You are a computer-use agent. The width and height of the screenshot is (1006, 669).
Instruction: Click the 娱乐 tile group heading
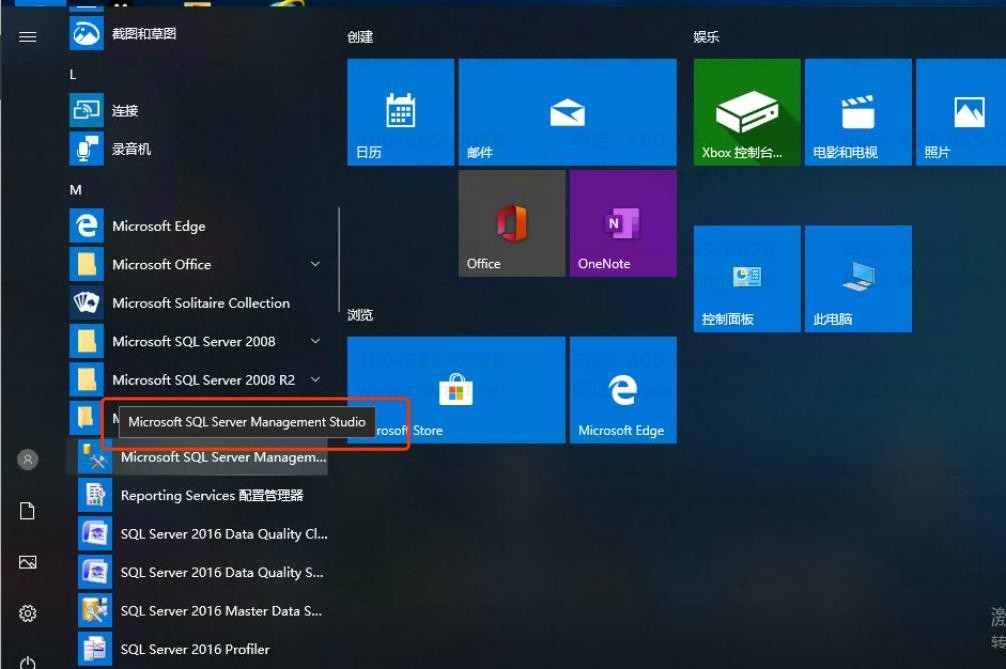click(706, 37)
